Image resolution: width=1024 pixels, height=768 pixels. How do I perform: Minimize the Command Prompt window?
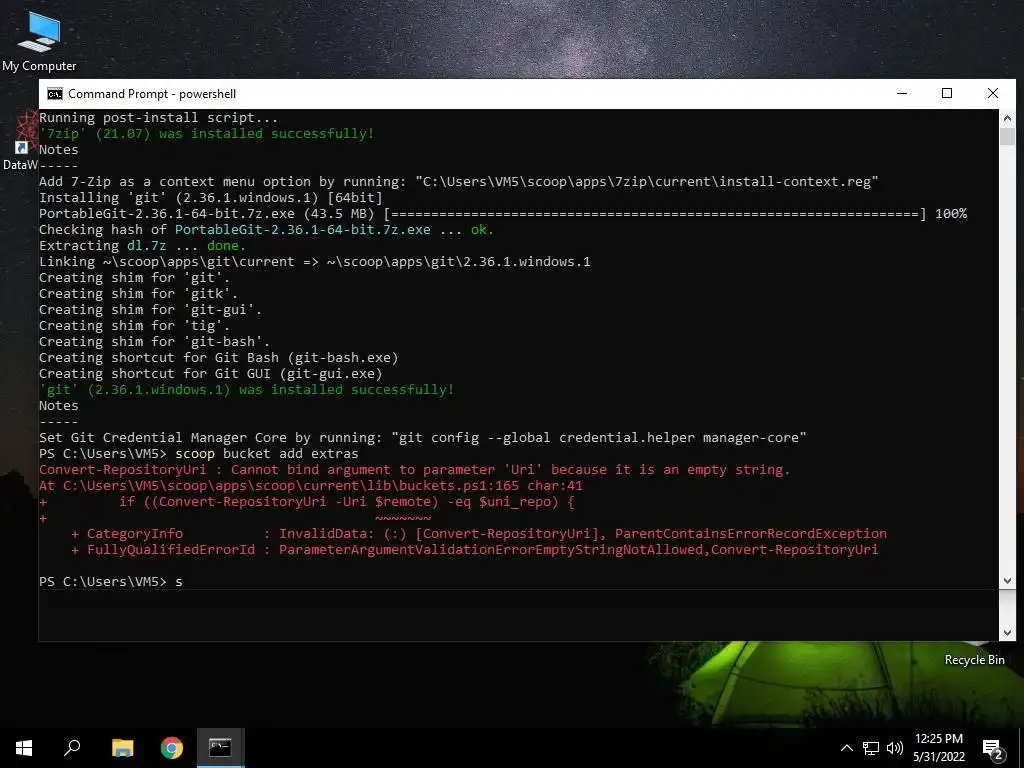(x=902, y=93)
